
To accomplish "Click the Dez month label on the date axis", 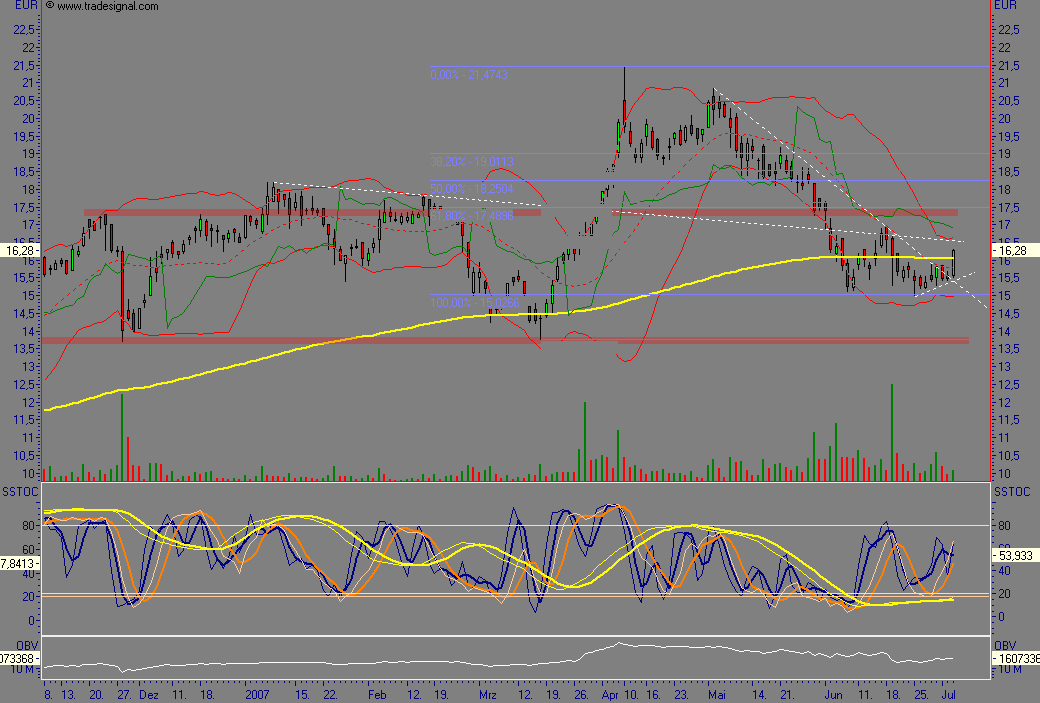I will click(x=148, y=692).
